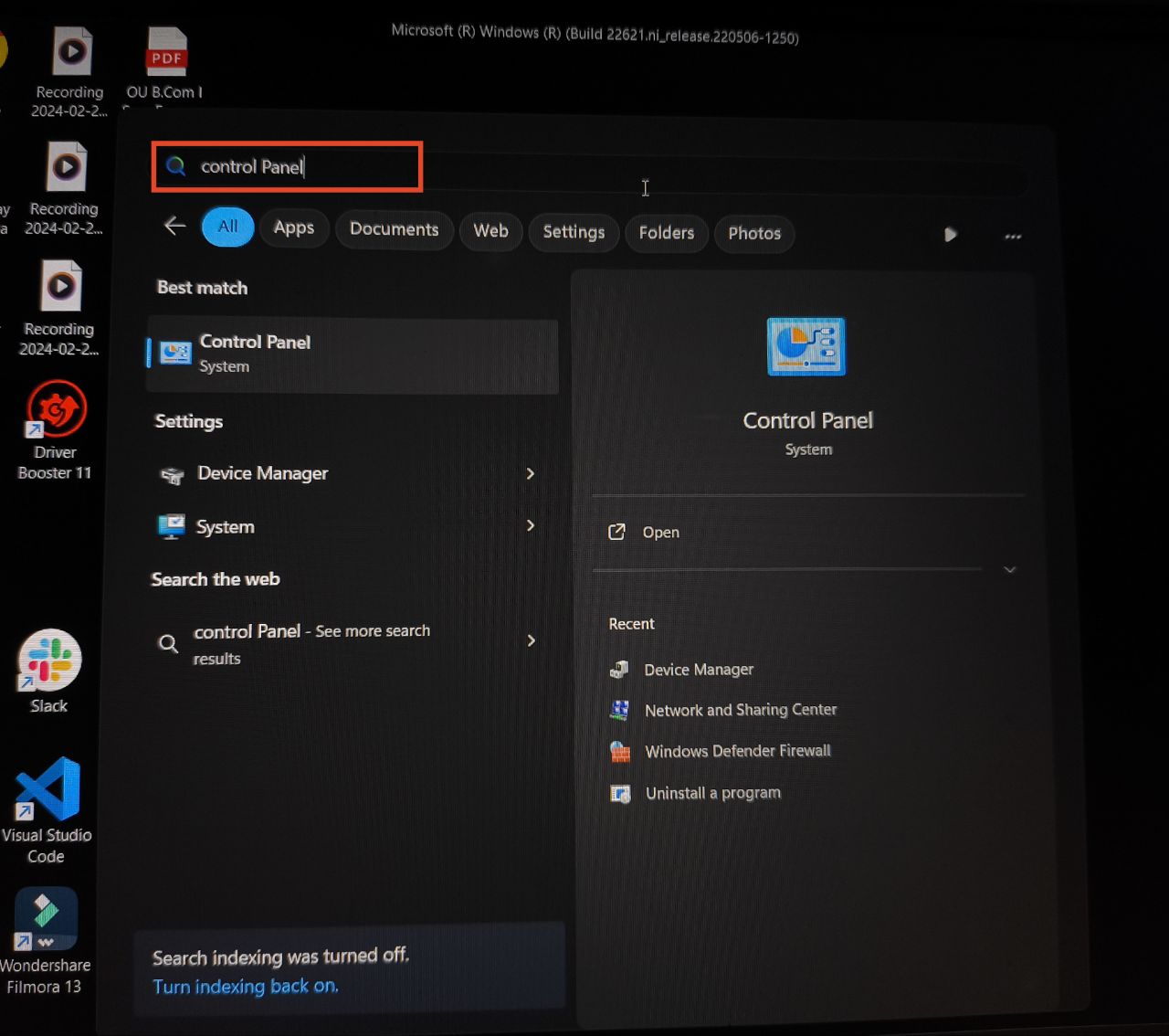This screenshot has height=1036, width=1169.
Task: Open recent Windows Defender Firewall item
Action: click(x=737, y=751)
